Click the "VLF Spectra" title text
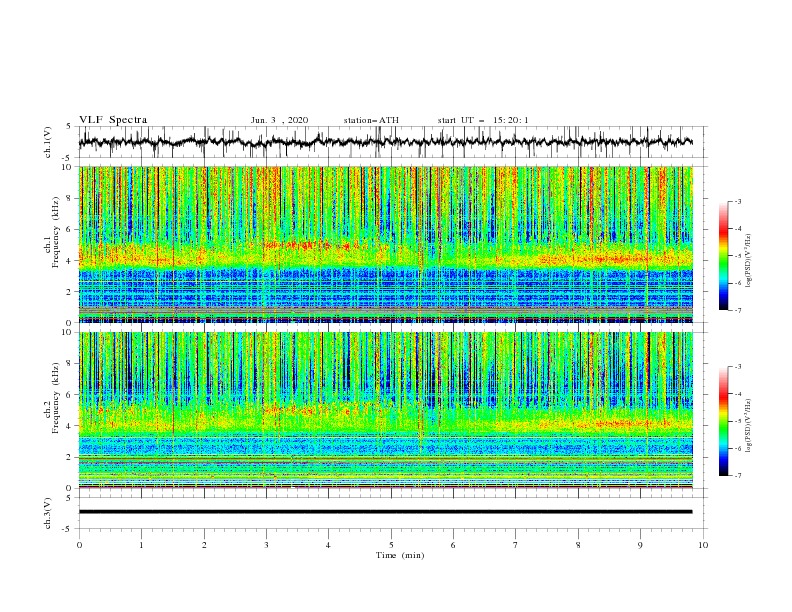The height and width of the screenshot is (612, 792). pos(113,120)
